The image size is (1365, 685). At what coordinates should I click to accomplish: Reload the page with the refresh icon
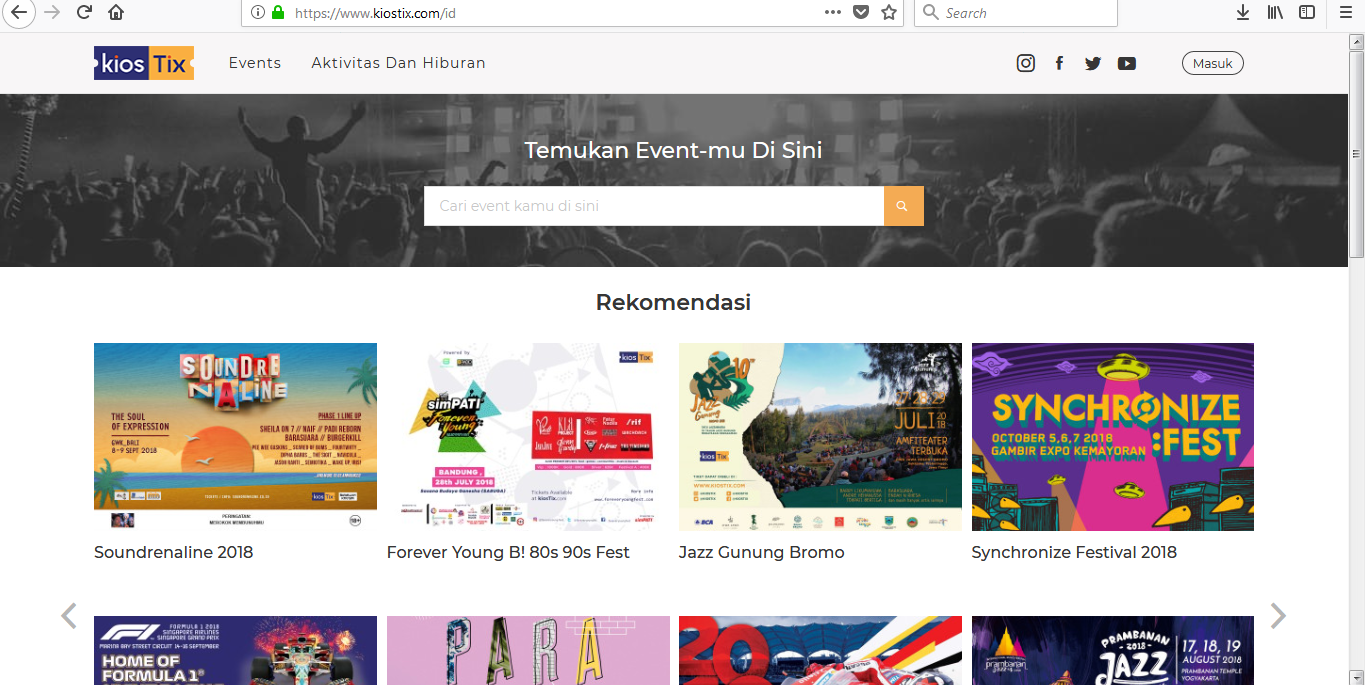(x=84, y=12)
